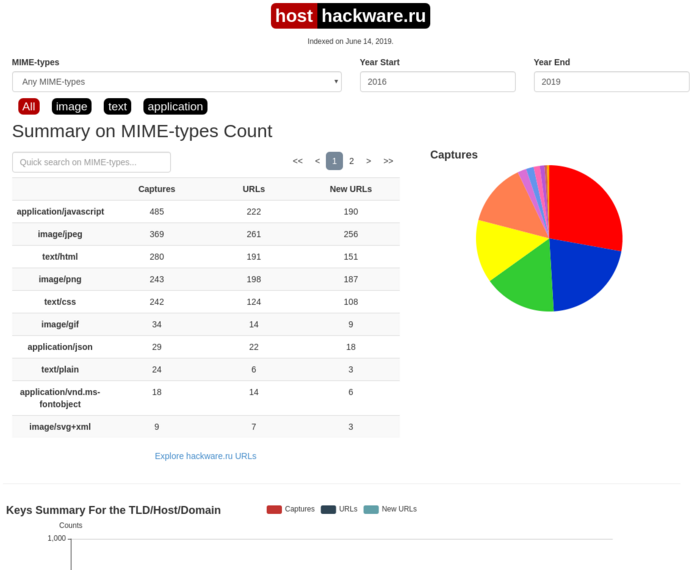Select the All filter tag
This screenshot has width=700, height=570.
[29, 107]
